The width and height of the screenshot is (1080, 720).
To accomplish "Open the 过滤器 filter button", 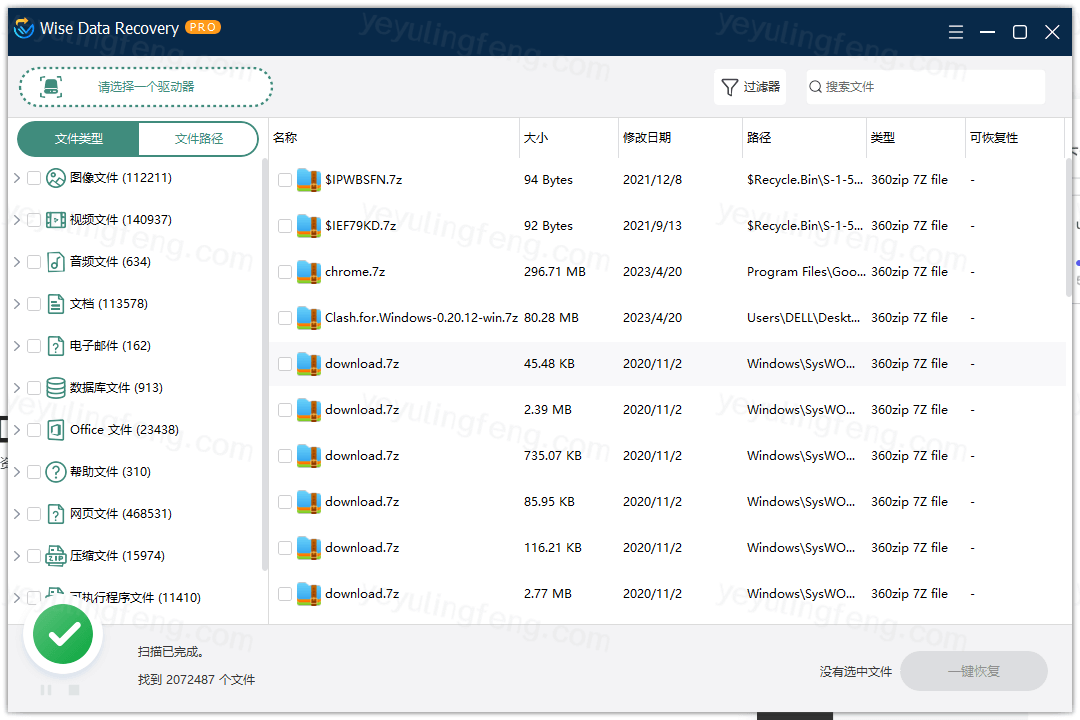I will pyautogui.click(x=750, y=87).
